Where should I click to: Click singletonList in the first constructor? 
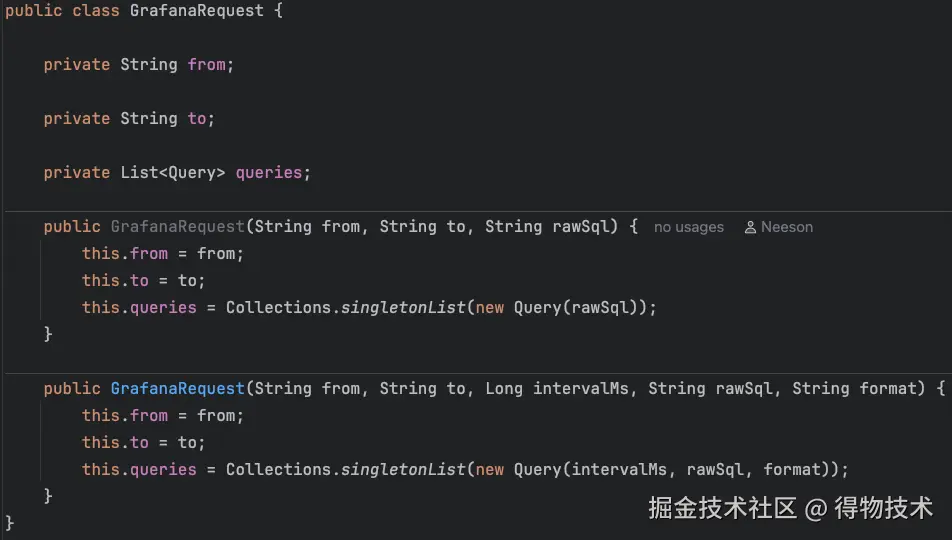pyautogui.click(x=403, y=307)
